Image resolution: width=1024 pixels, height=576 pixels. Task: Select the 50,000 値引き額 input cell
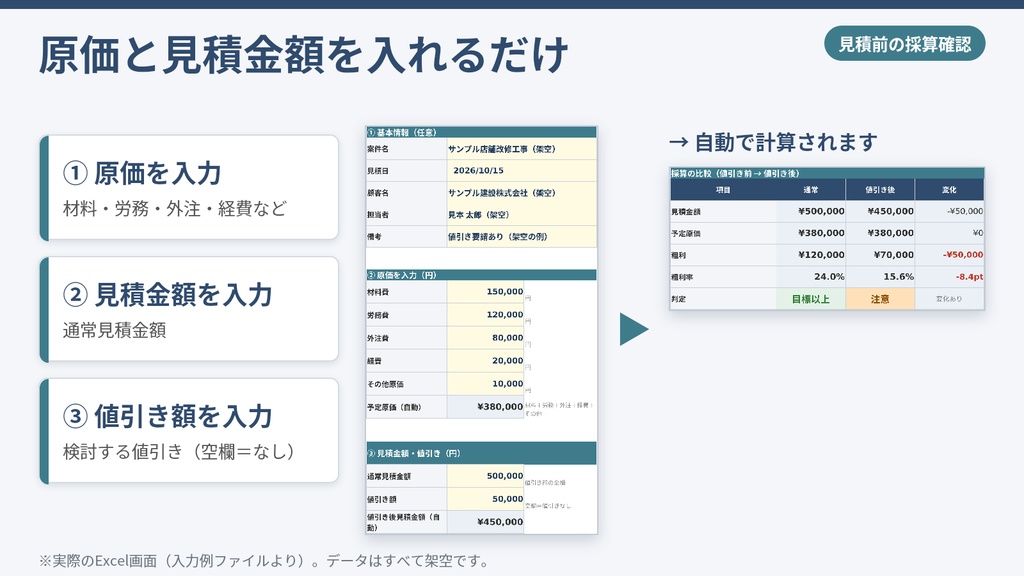coord(485,499)
